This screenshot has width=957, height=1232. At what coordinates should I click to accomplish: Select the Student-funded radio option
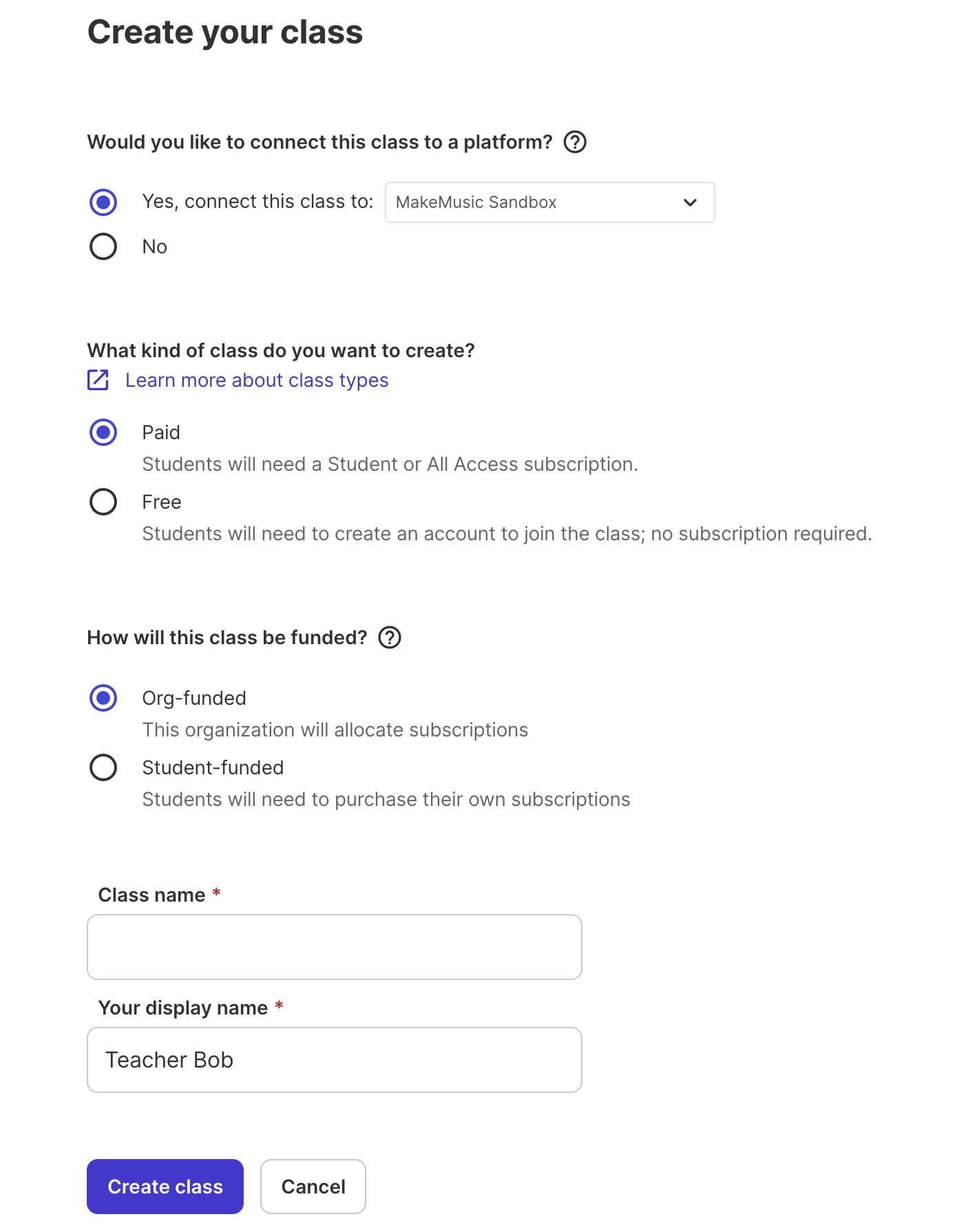coord(103,767)
